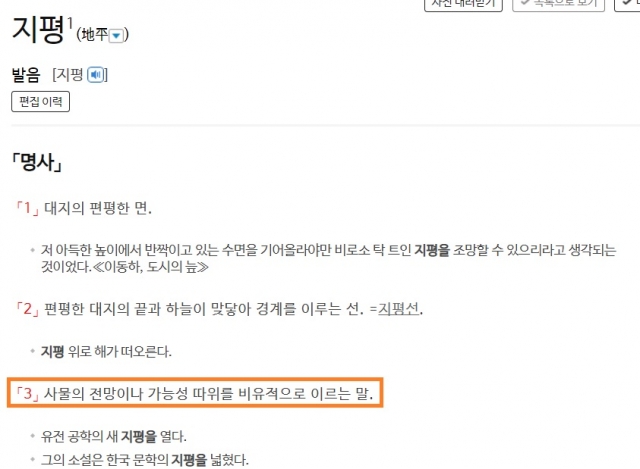Click the 명사 part-of-speech heading
This screenshot has width=640, height=469.
37,163
